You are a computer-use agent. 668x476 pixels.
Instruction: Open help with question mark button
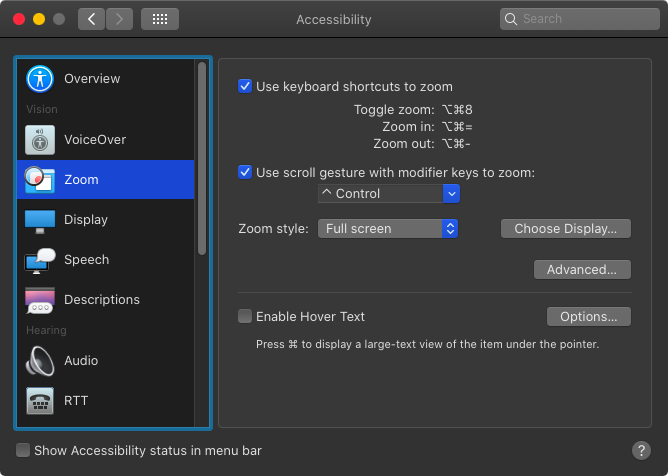click(641, 450)
